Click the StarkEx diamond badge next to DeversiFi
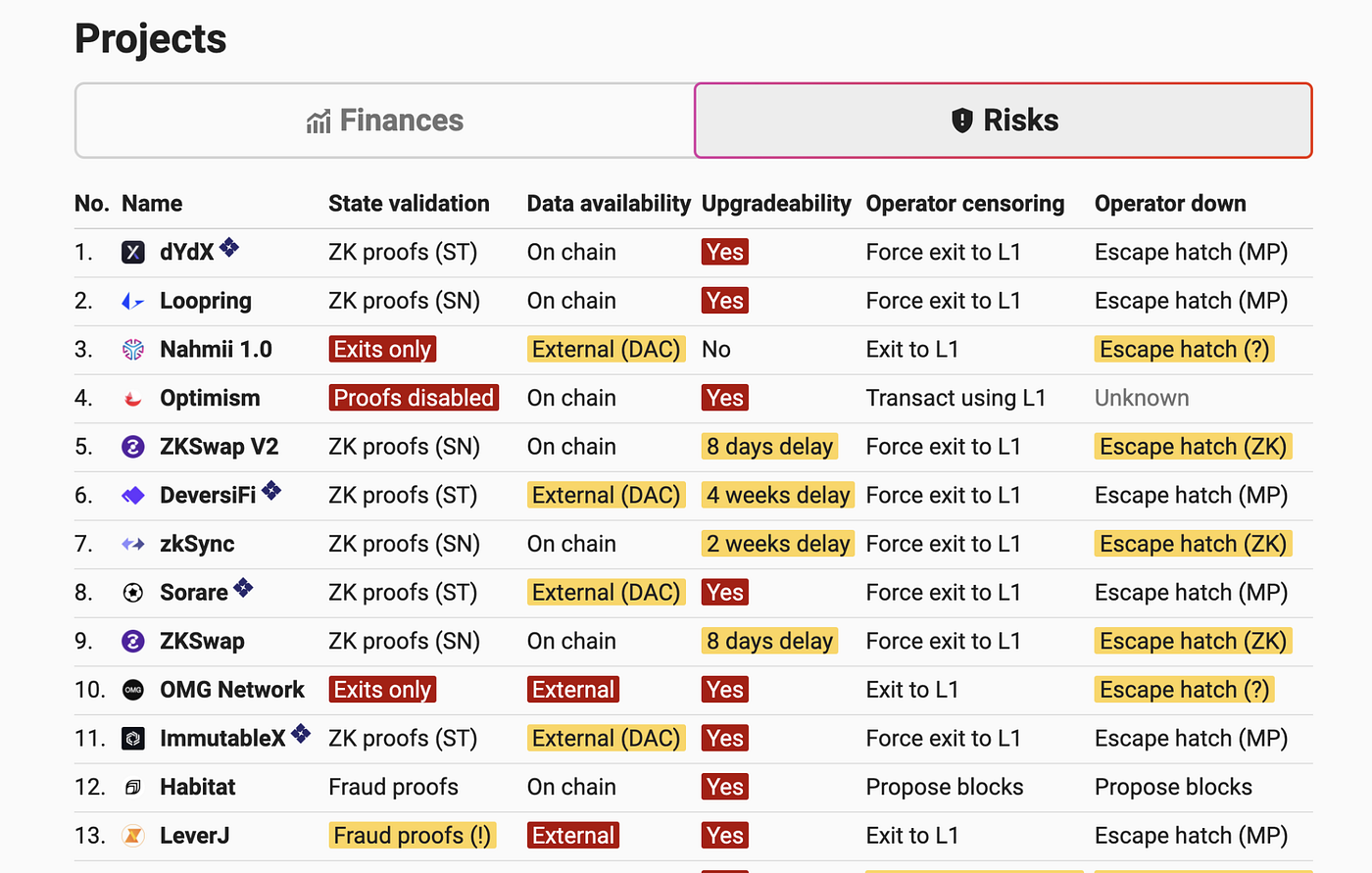 click(x=271, y=490)
